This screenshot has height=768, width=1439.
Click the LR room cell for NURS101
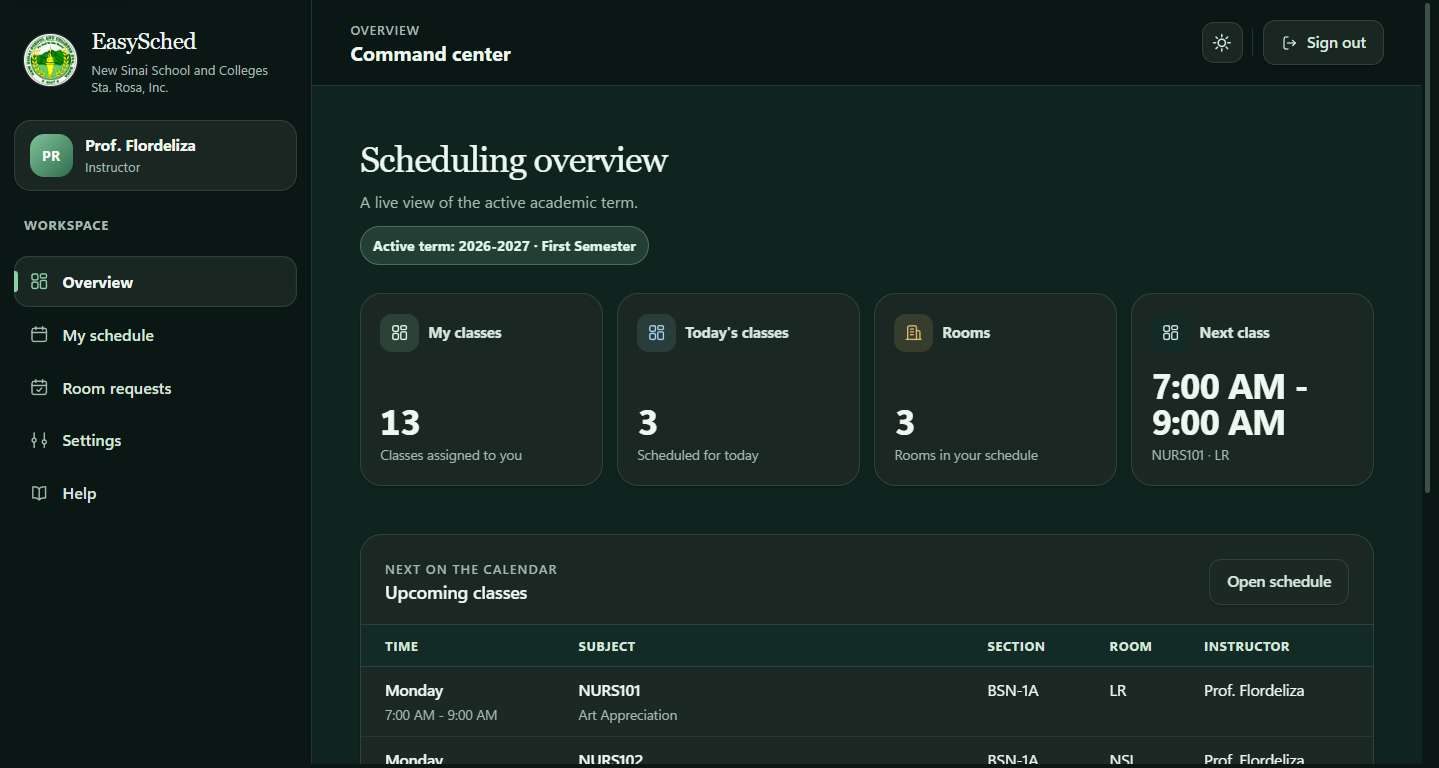[x=1118, y=690]
